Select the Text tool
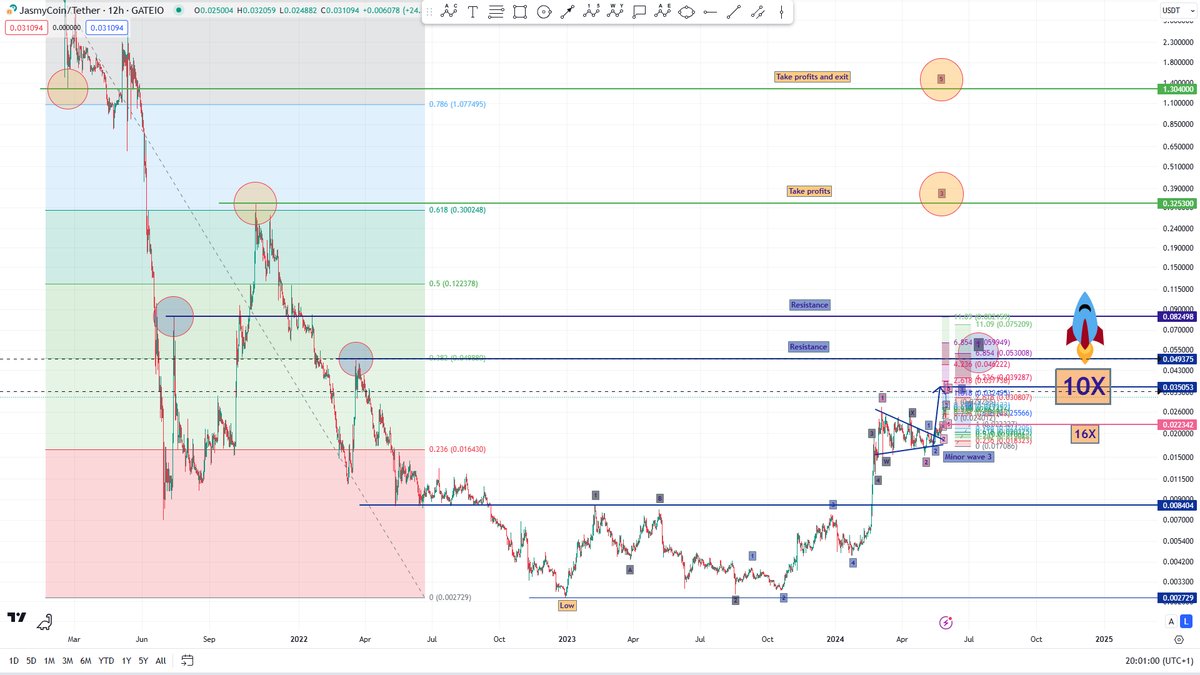The image size is (1200, 675). click(x=473, y=12)
